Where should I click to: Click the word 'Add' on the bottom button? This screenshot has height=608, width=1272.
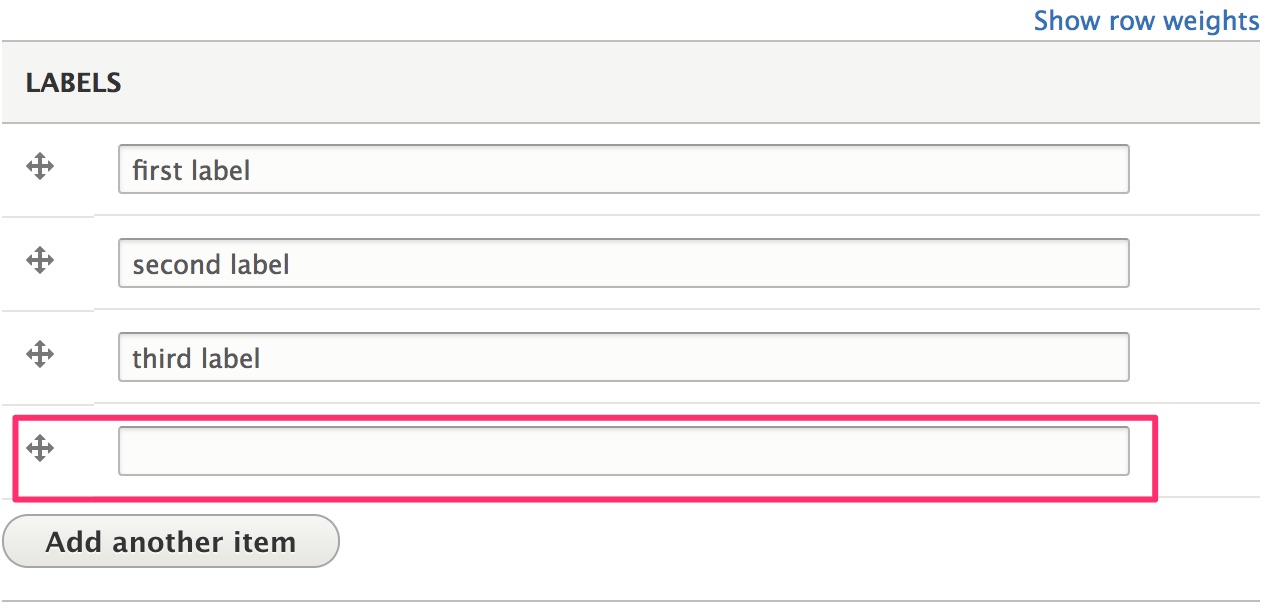[x=75, y=542]
